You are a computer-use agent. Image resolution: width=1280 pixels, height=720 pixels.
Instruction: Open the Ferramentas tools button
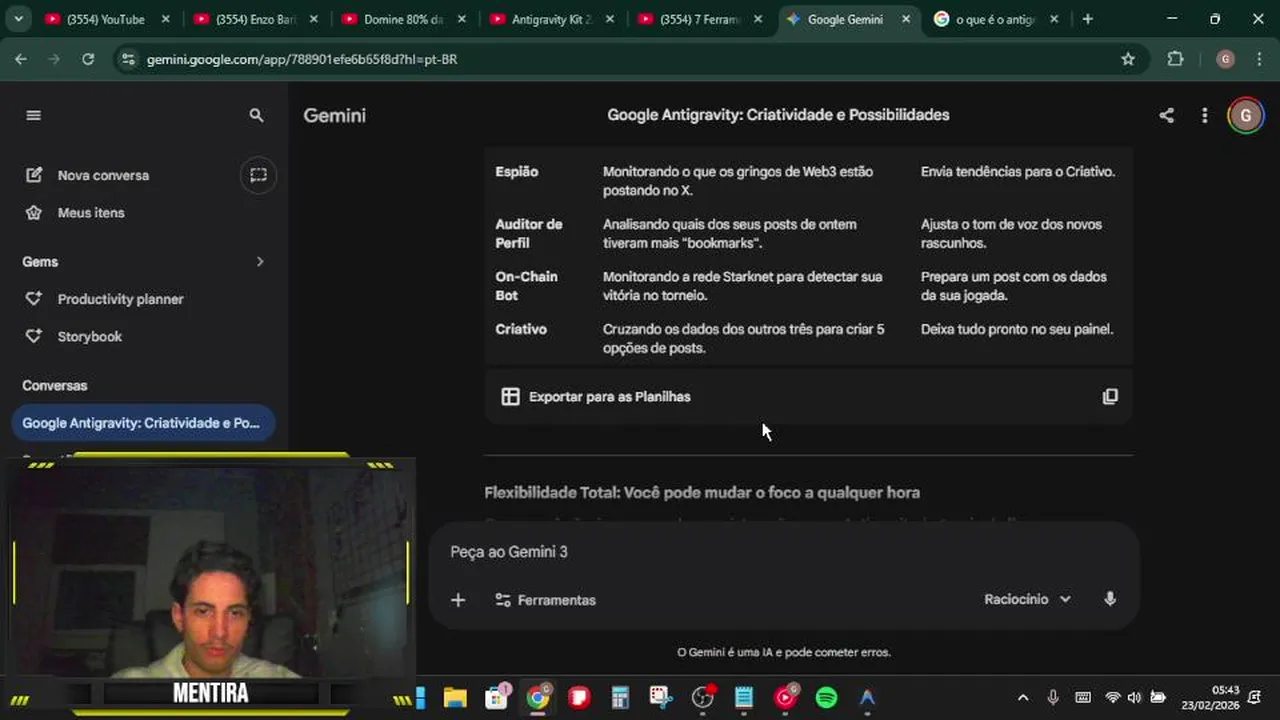[546, 600]
